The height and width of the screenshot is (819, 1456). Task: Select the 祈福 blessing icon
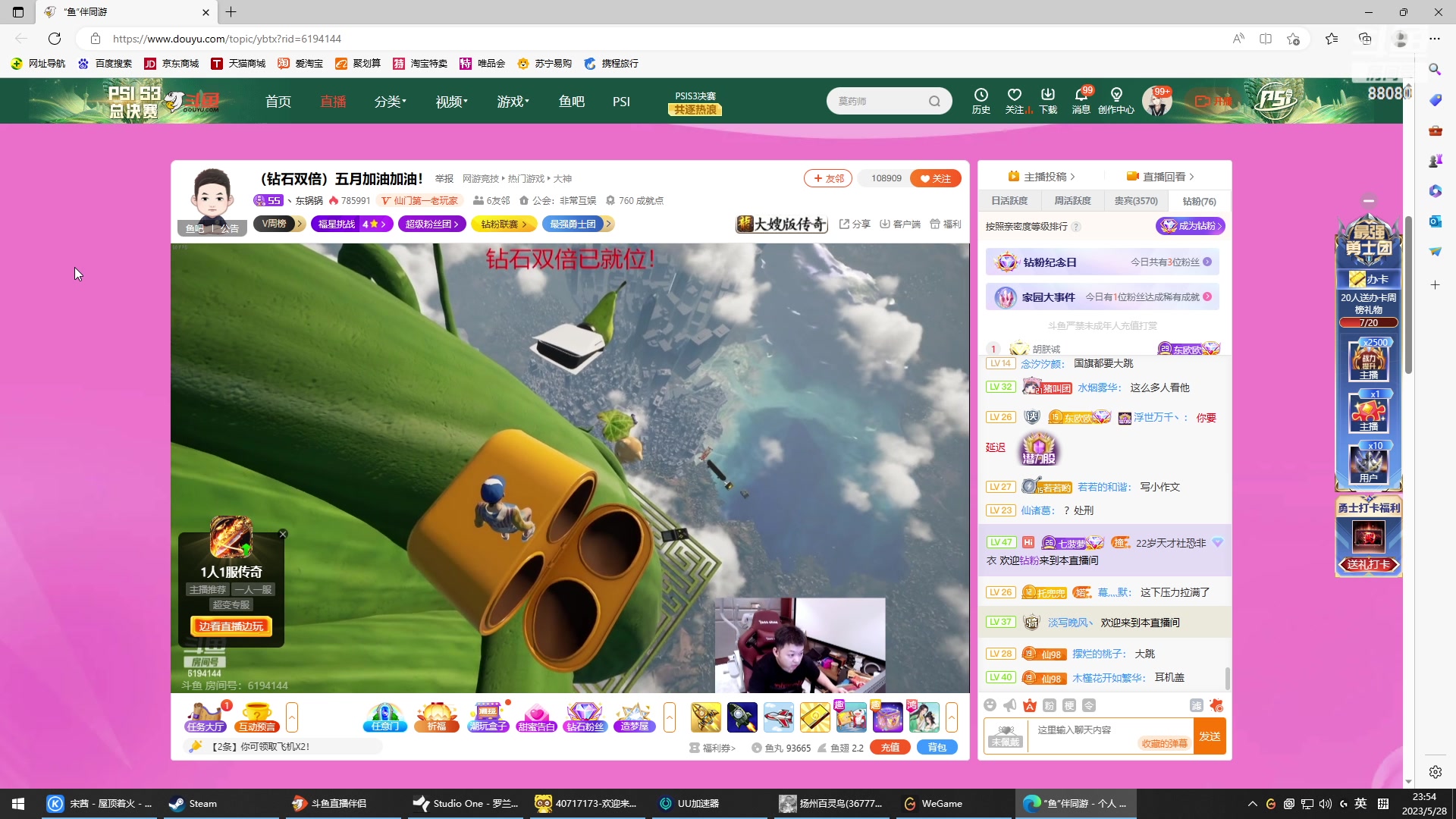point(436,717)
